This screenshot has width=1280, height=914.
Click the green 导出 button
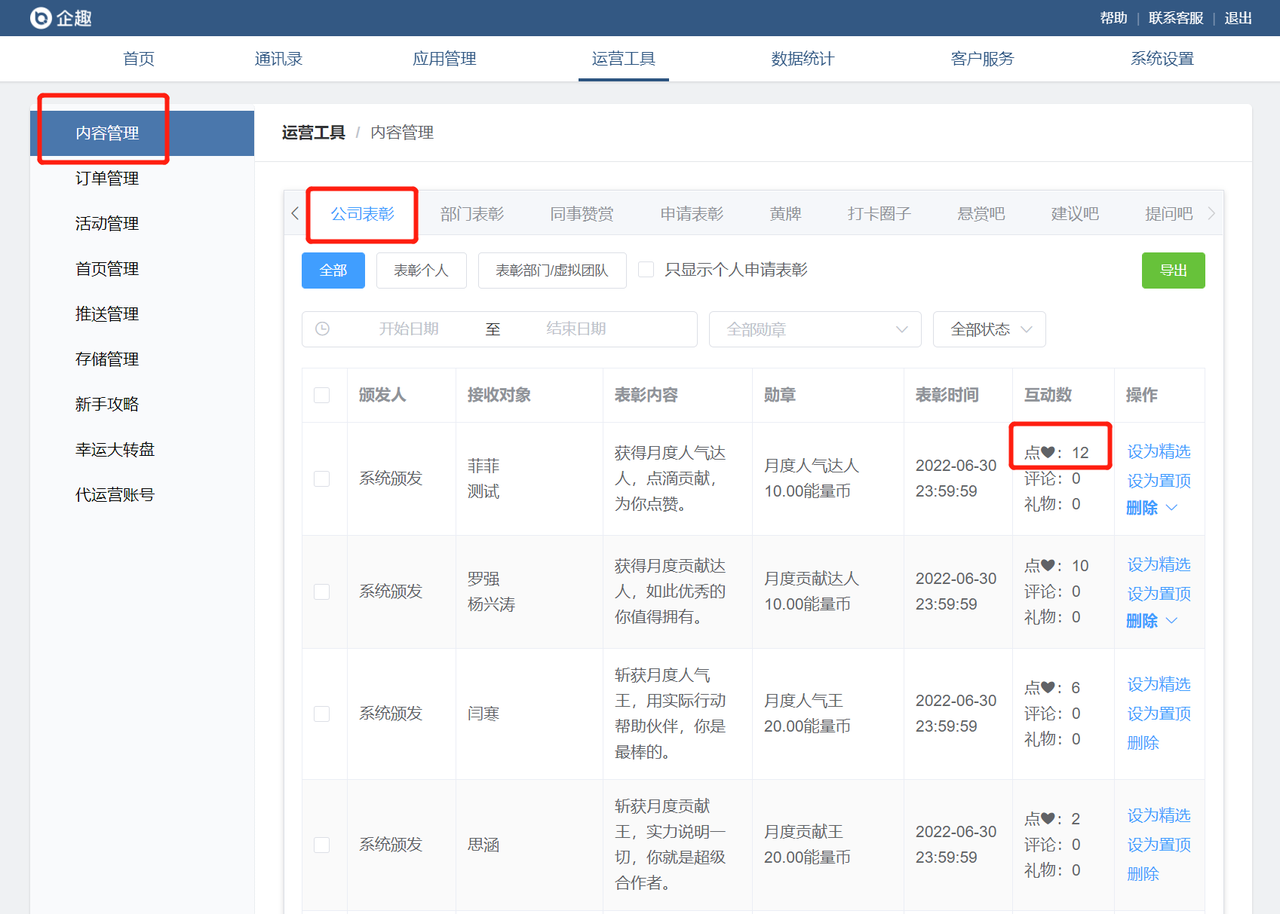pyautogui.click(x=1173, y=270)
